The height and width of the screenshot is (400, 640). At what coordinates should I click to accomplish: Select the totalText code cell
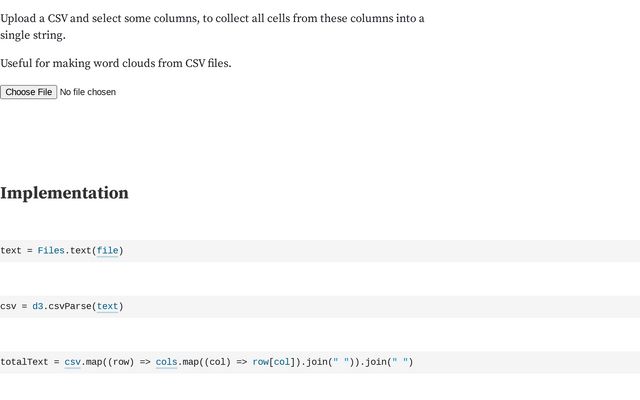point(320,362)
